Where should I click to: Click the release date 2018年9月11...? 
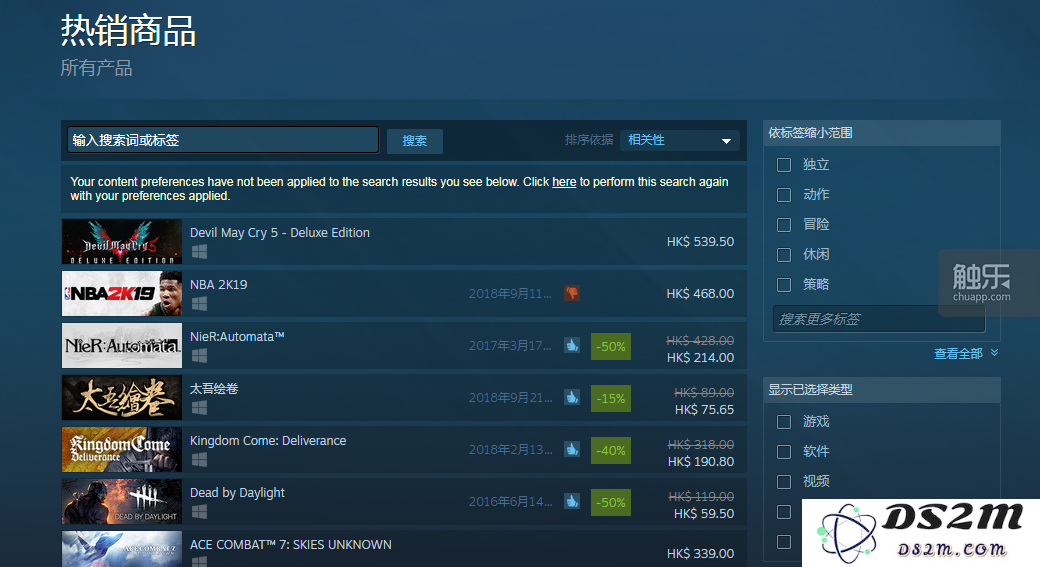pyautogui.click(x=510, y=293)
